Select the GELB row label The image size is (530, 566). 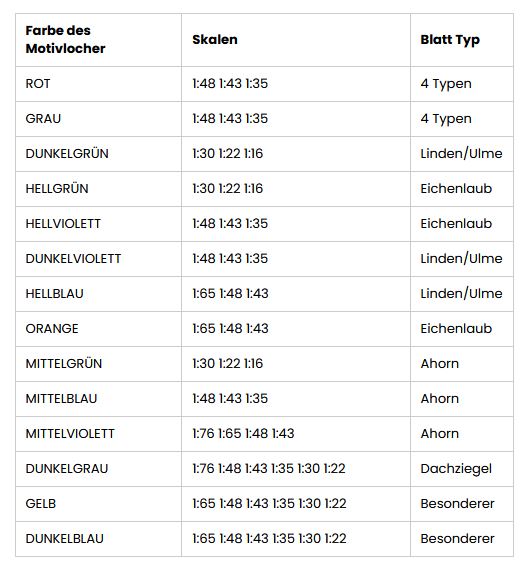tap(41, 504)
